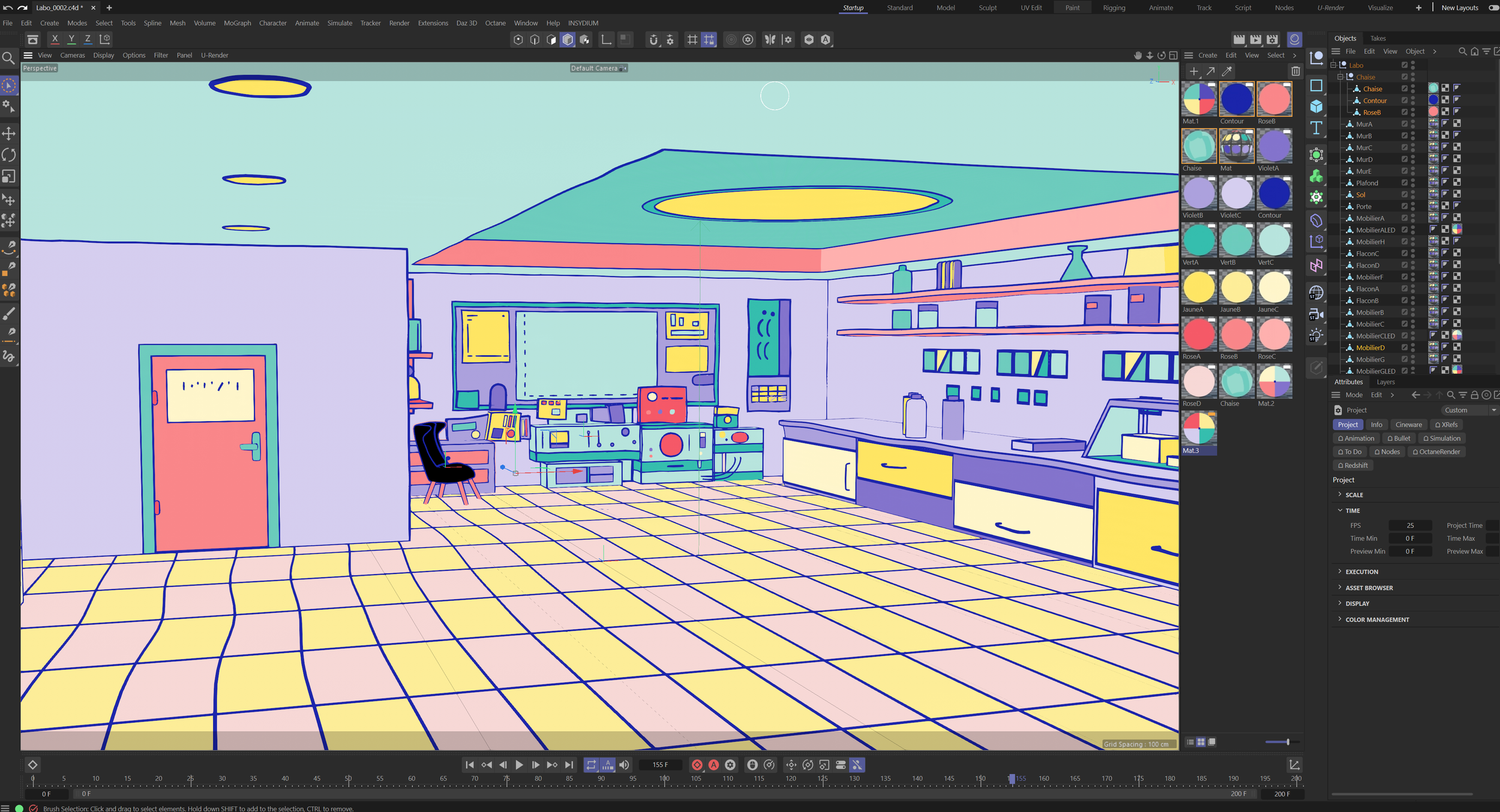
Task: Toggle sound playback speaker icon
Action: click(x=624, y=765)
